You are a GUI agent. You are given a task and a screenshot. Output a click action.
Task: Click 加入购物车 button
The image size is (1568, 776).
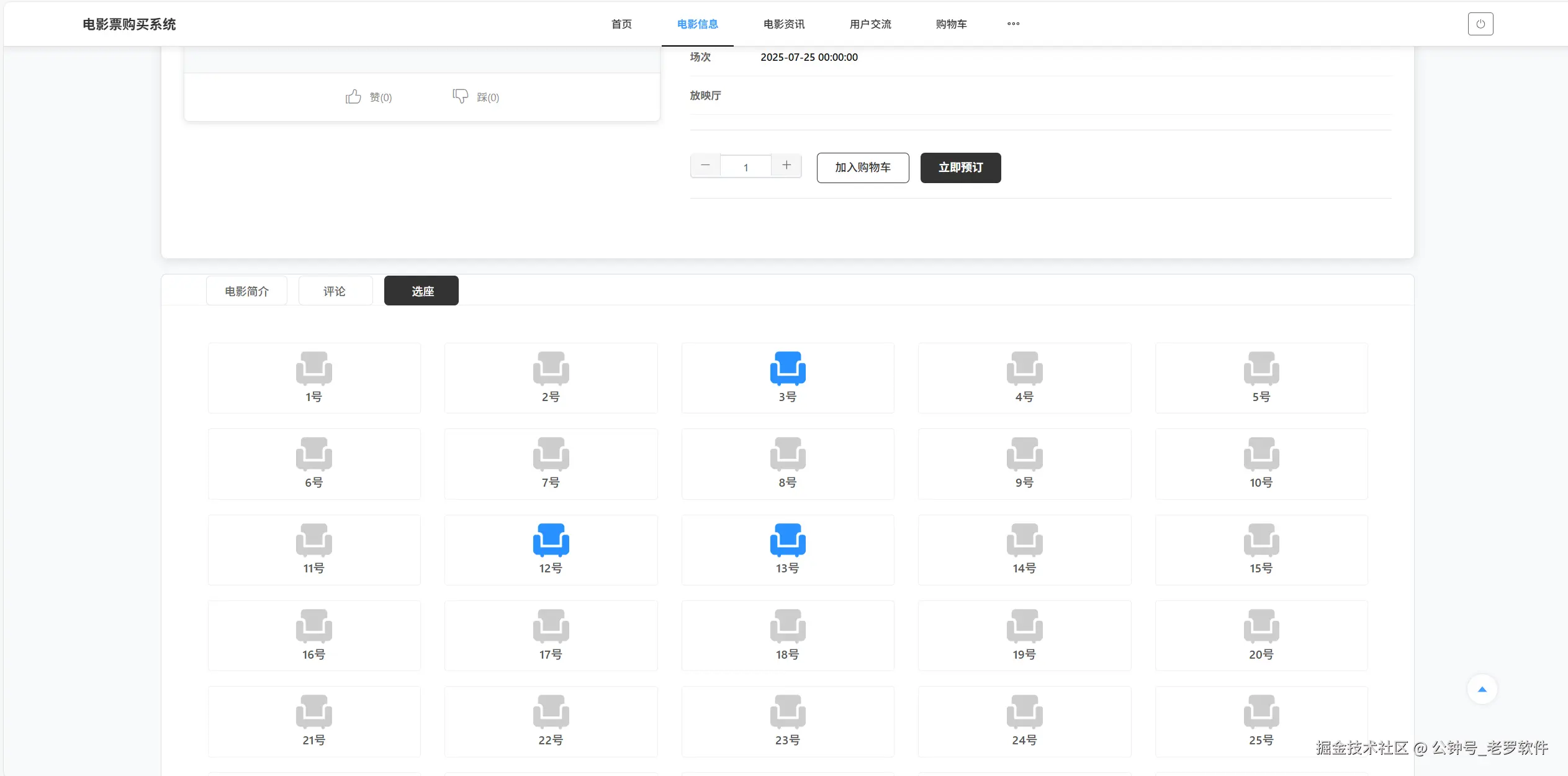(862, 168)
